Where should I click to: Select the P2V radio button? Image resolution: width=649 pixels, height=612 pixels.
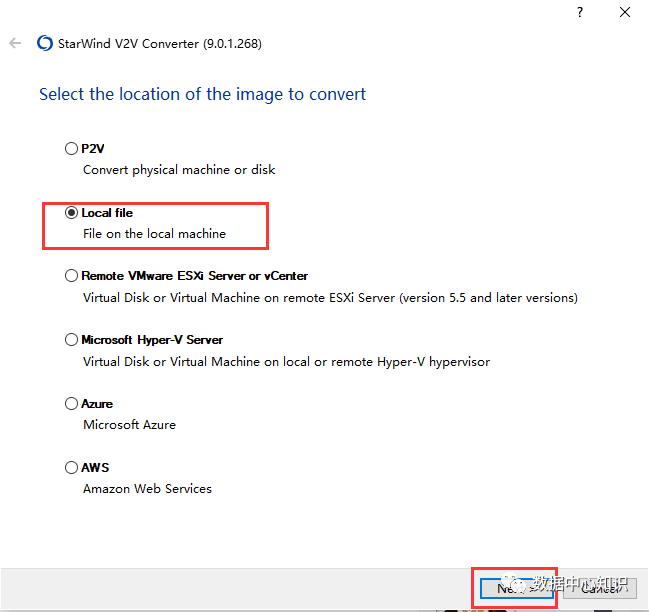pyautogui.click(x=71, y=149)
